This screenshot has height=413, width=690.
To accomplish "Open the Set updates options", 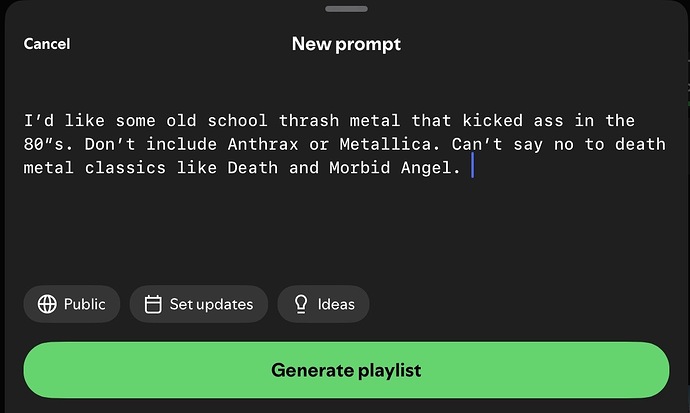I will coord(210,304).
